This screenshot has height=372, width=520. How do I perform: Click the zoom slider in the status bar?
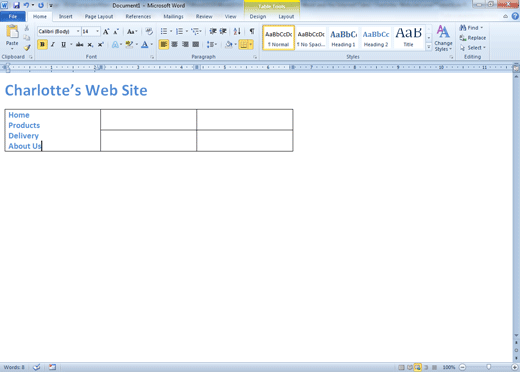coord(489,367)
